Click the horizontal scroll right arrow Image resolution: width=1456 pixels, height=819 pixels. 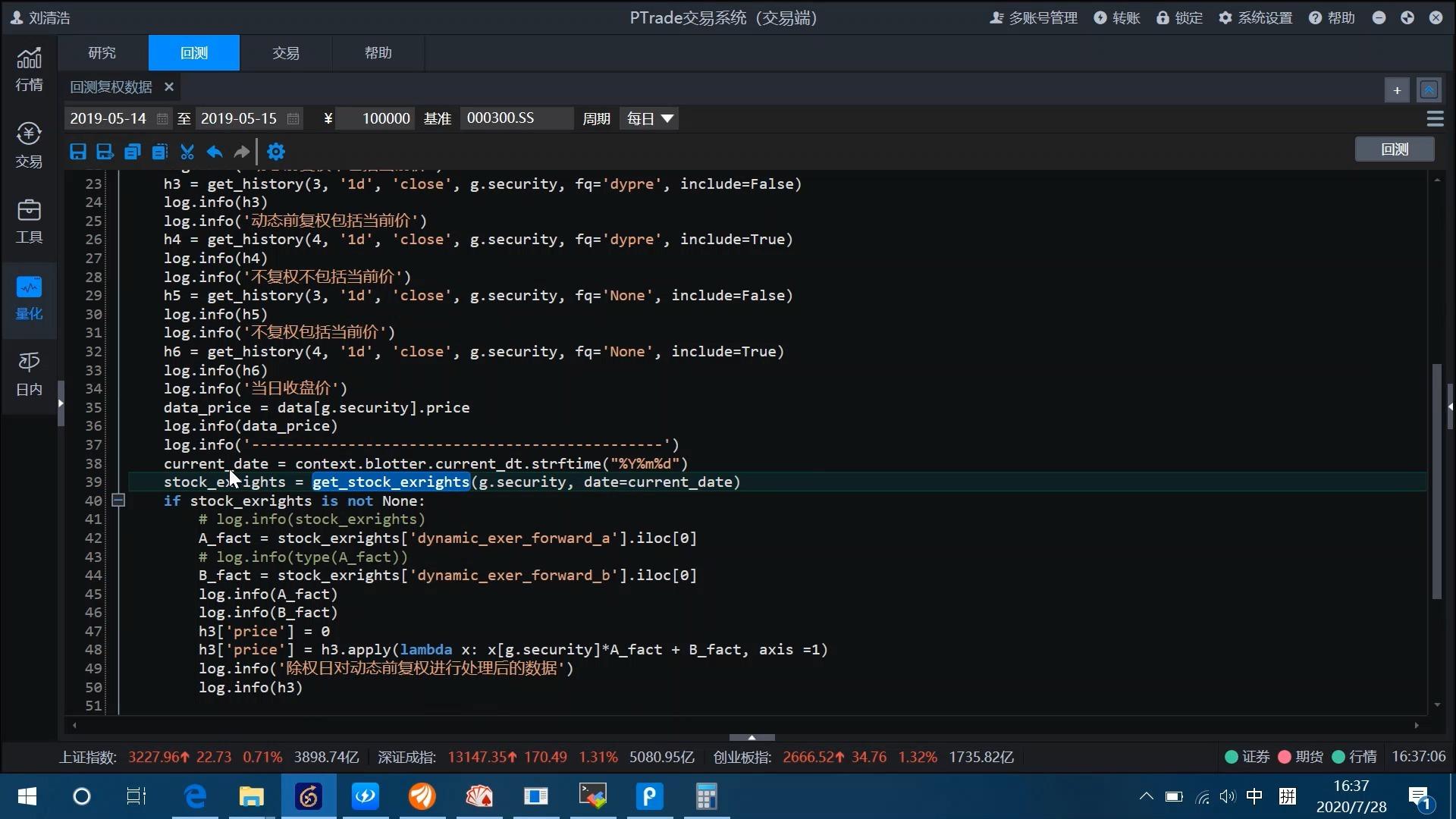(1417, 726)
